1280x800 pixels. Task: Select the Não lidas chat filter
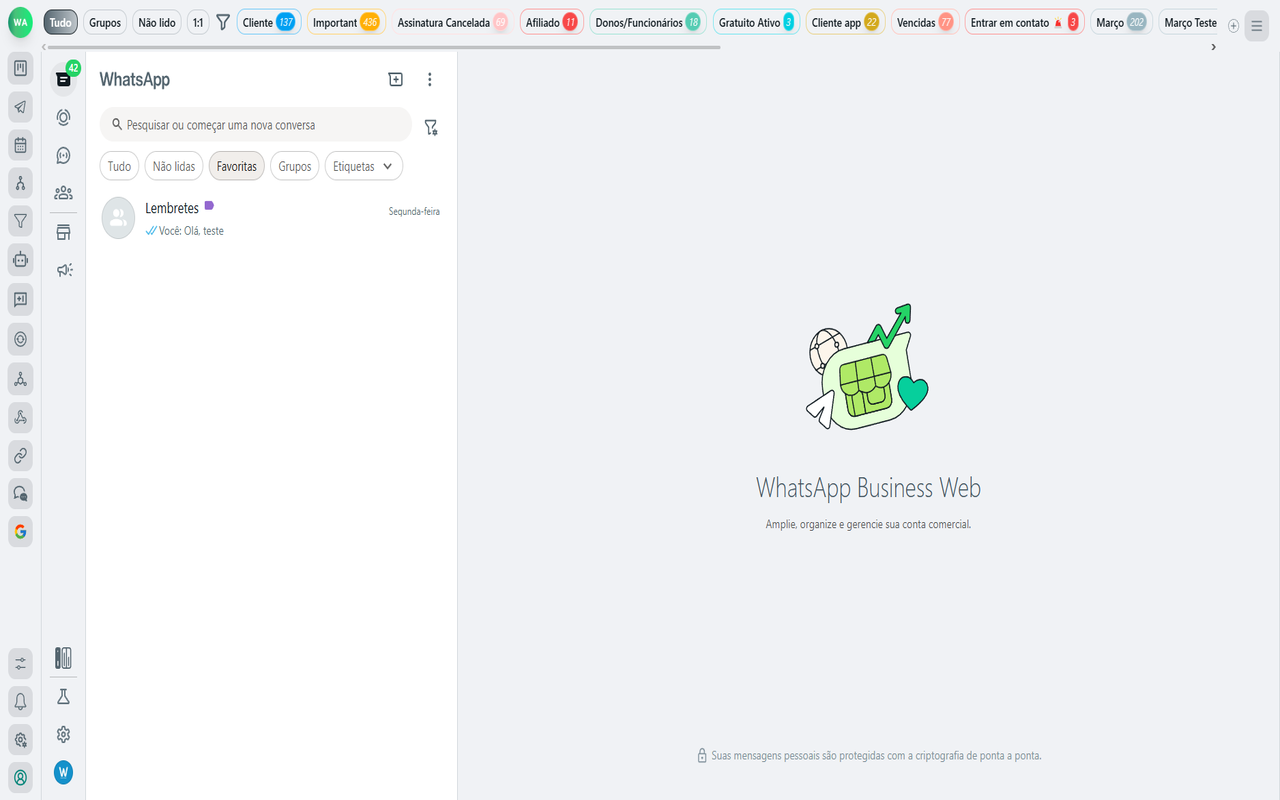[174, 166]
